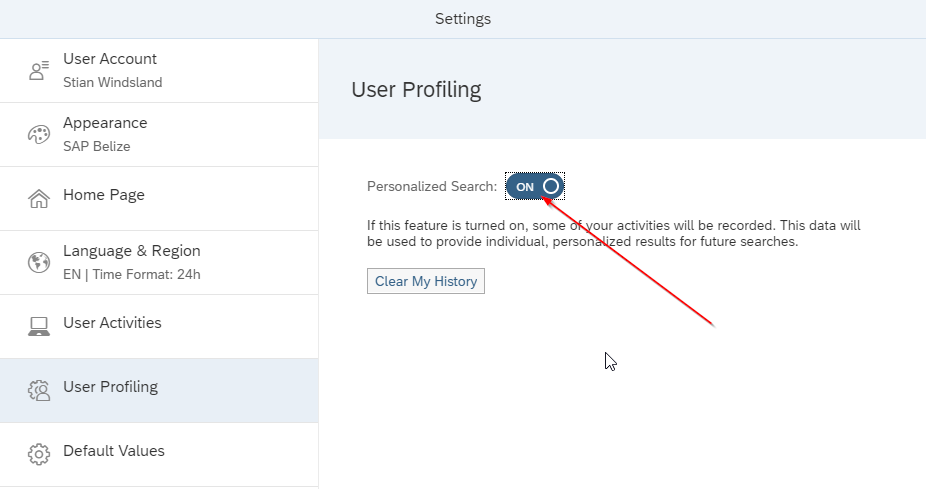Click the Appearance palette icon
The image size is (926, 489).
[x=39, y=135]
